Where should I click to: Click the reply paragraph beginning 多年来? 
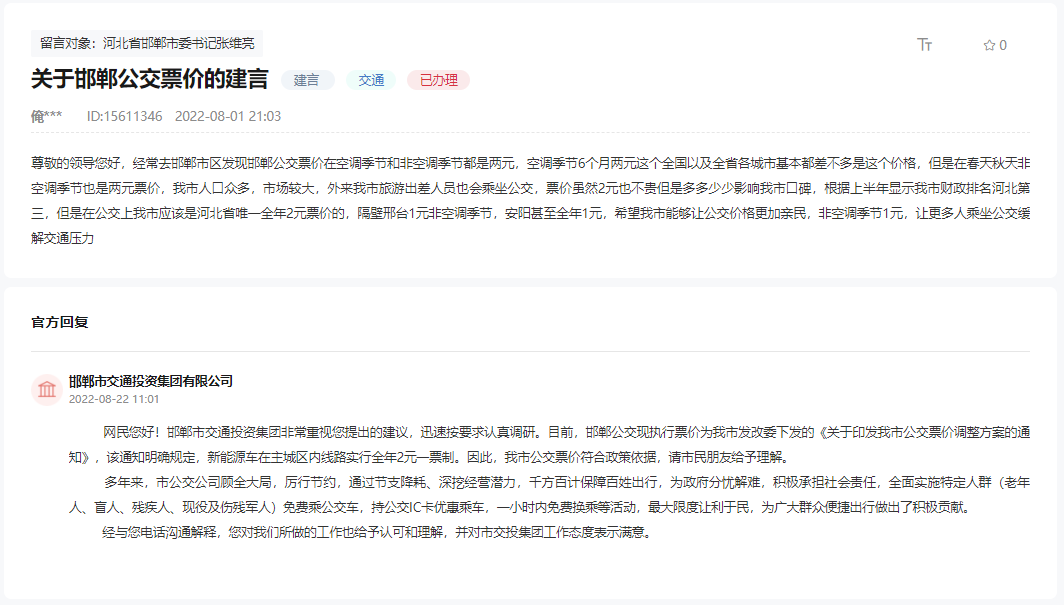tap(550, 494)
